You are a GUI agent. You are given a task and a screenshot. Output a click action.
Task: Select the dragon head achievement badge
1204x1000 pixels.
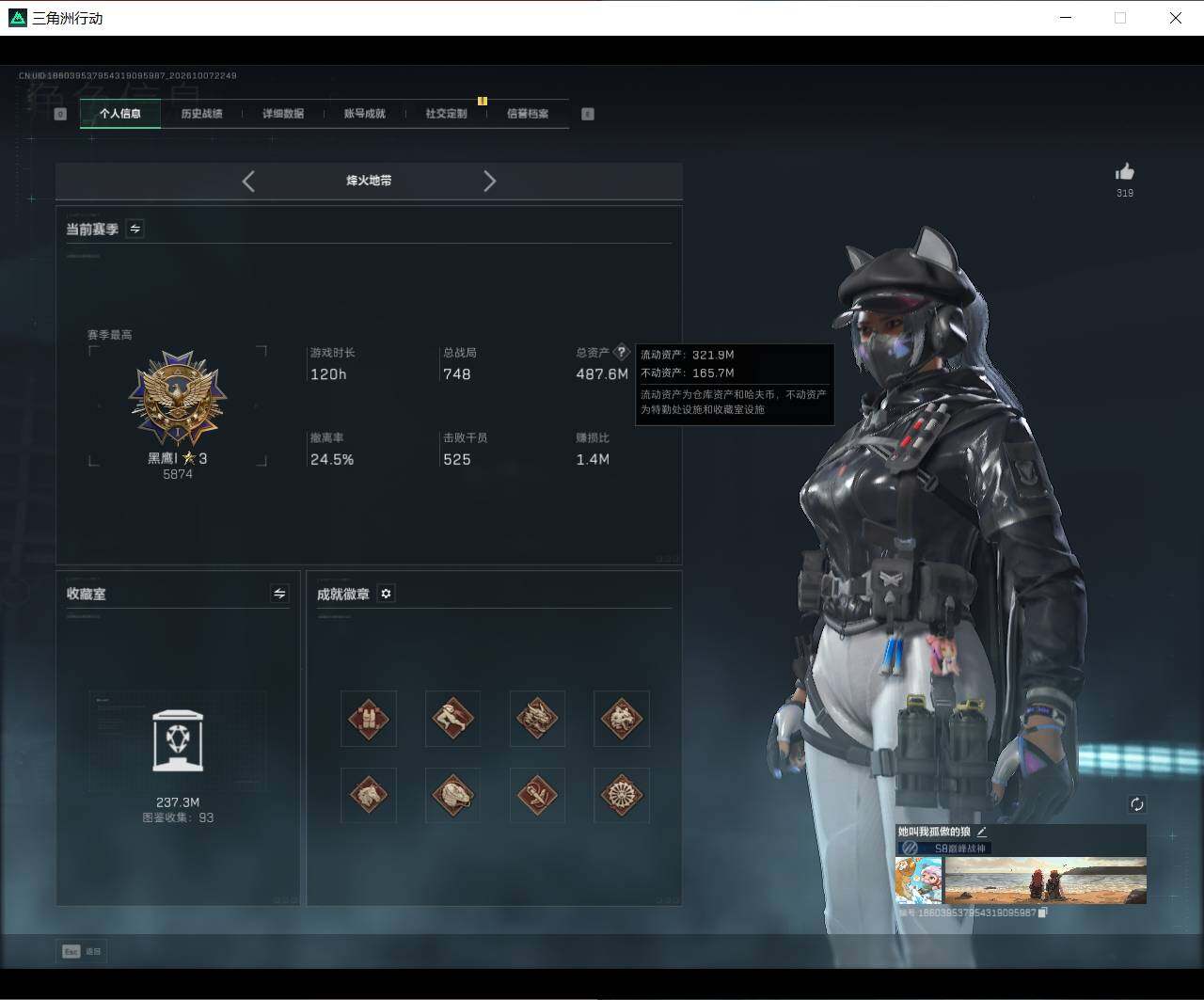tap(537, 719)
